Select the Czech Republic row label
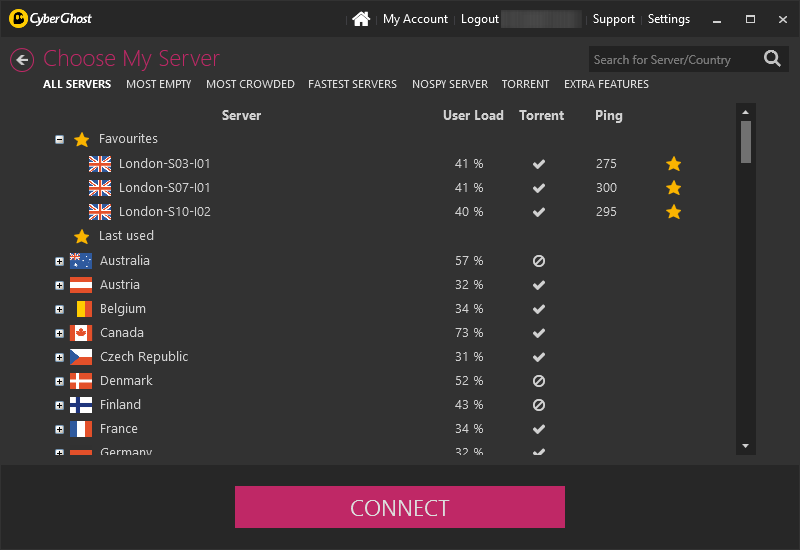 (144, 357)
